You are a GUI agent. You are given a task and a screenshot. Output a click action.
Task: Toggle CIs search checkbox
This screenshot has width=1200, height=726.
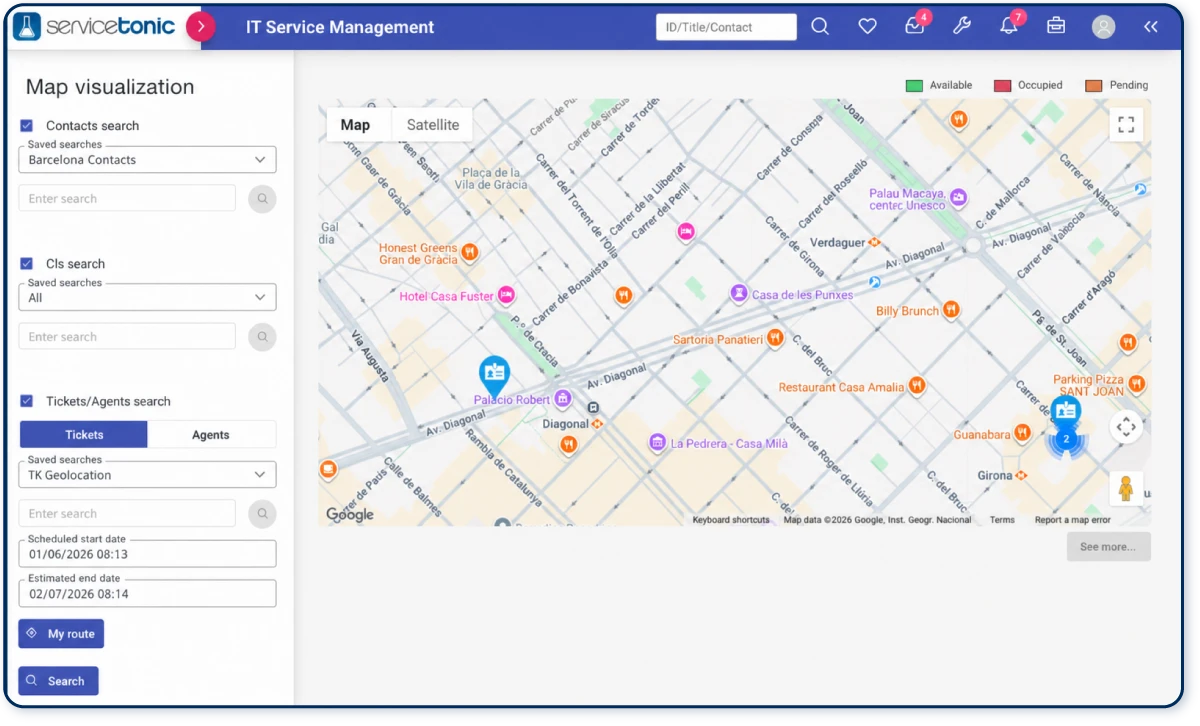point(27,263)
